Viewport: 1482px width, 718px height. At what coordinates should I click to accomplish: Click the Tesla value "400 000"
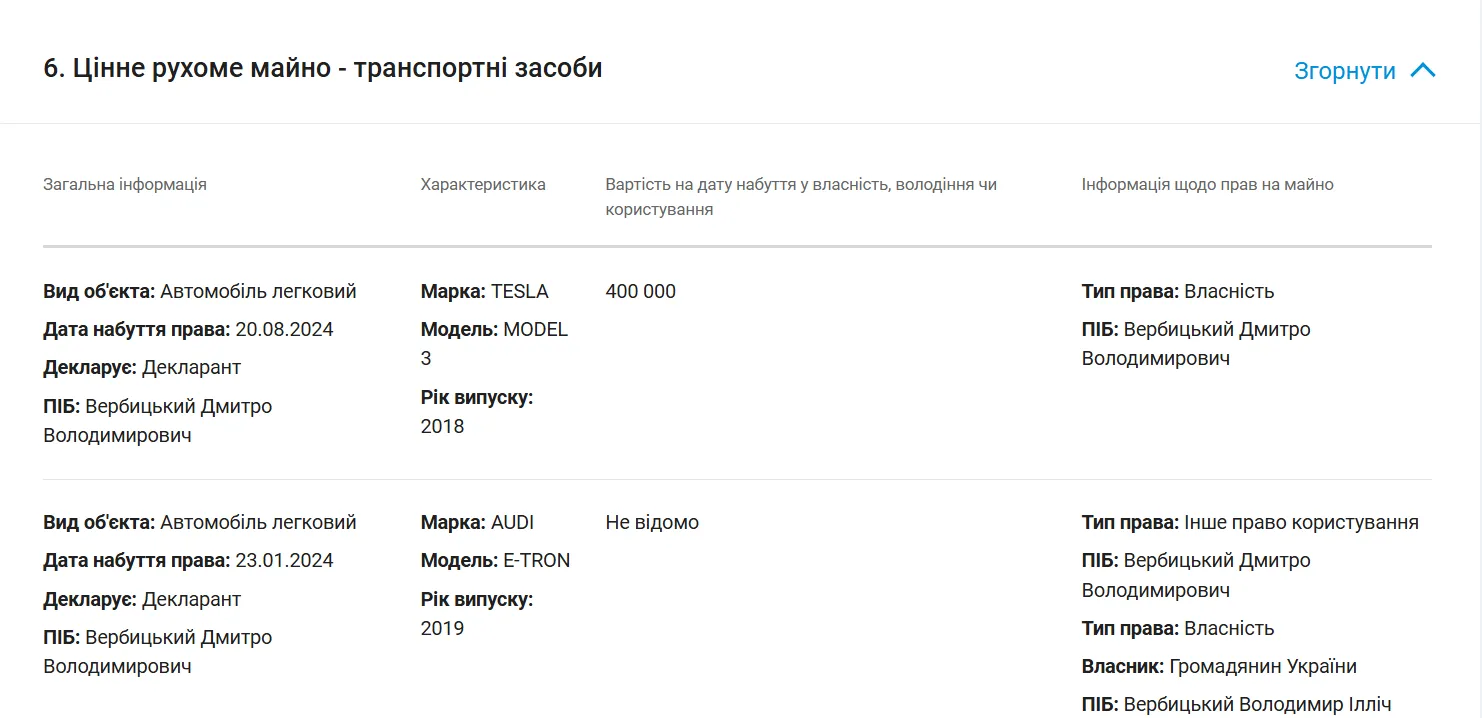(640, 291)
